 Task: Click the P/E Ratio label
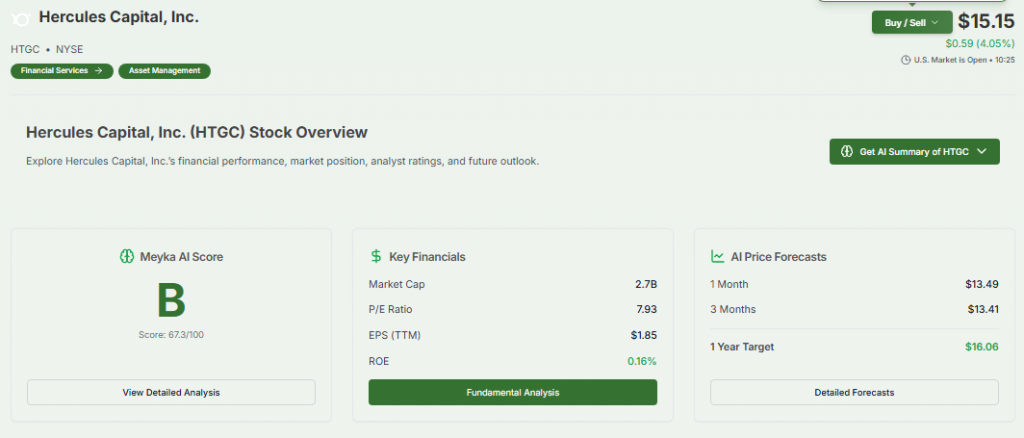391,309
